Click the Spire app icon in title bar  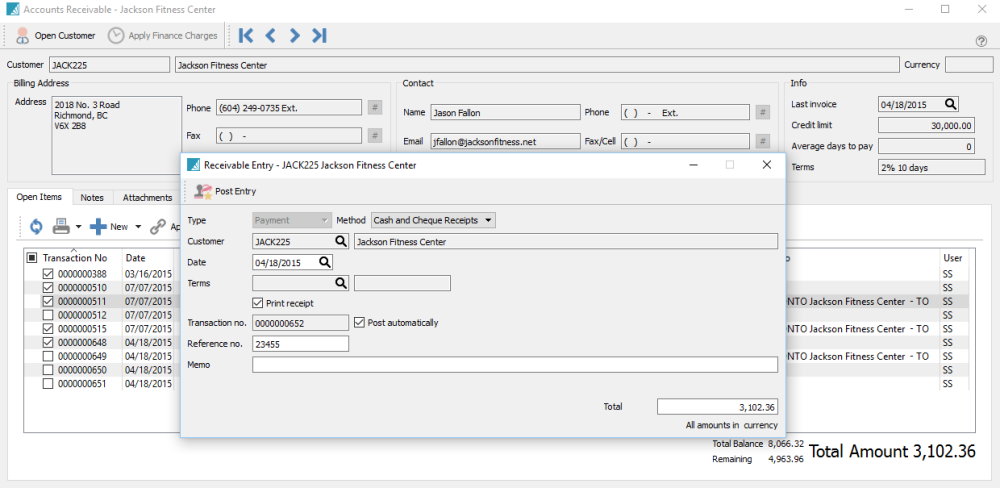11,10
